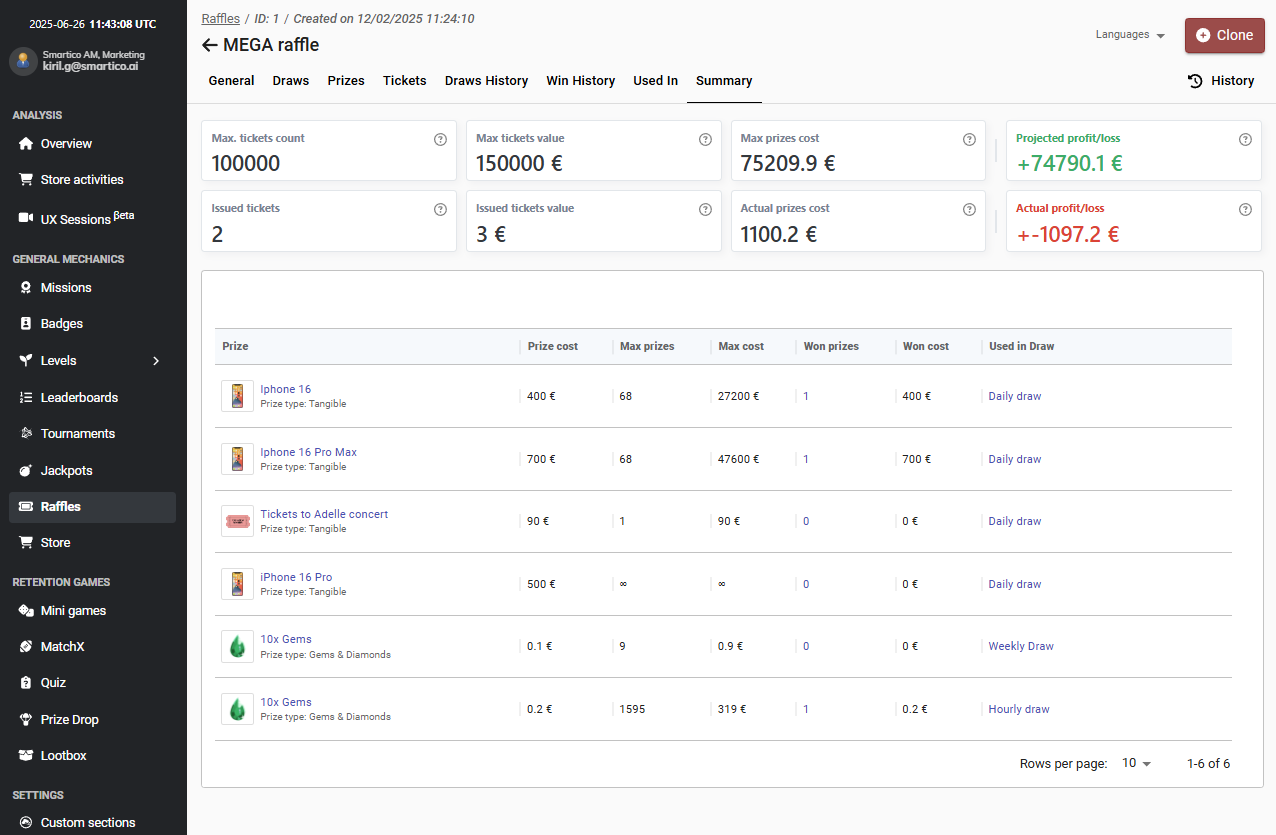The height and width of the screenshot is (835, 1276).
Task: Click help icon on Projected profit/loss card
Action: pos(1245,140)
